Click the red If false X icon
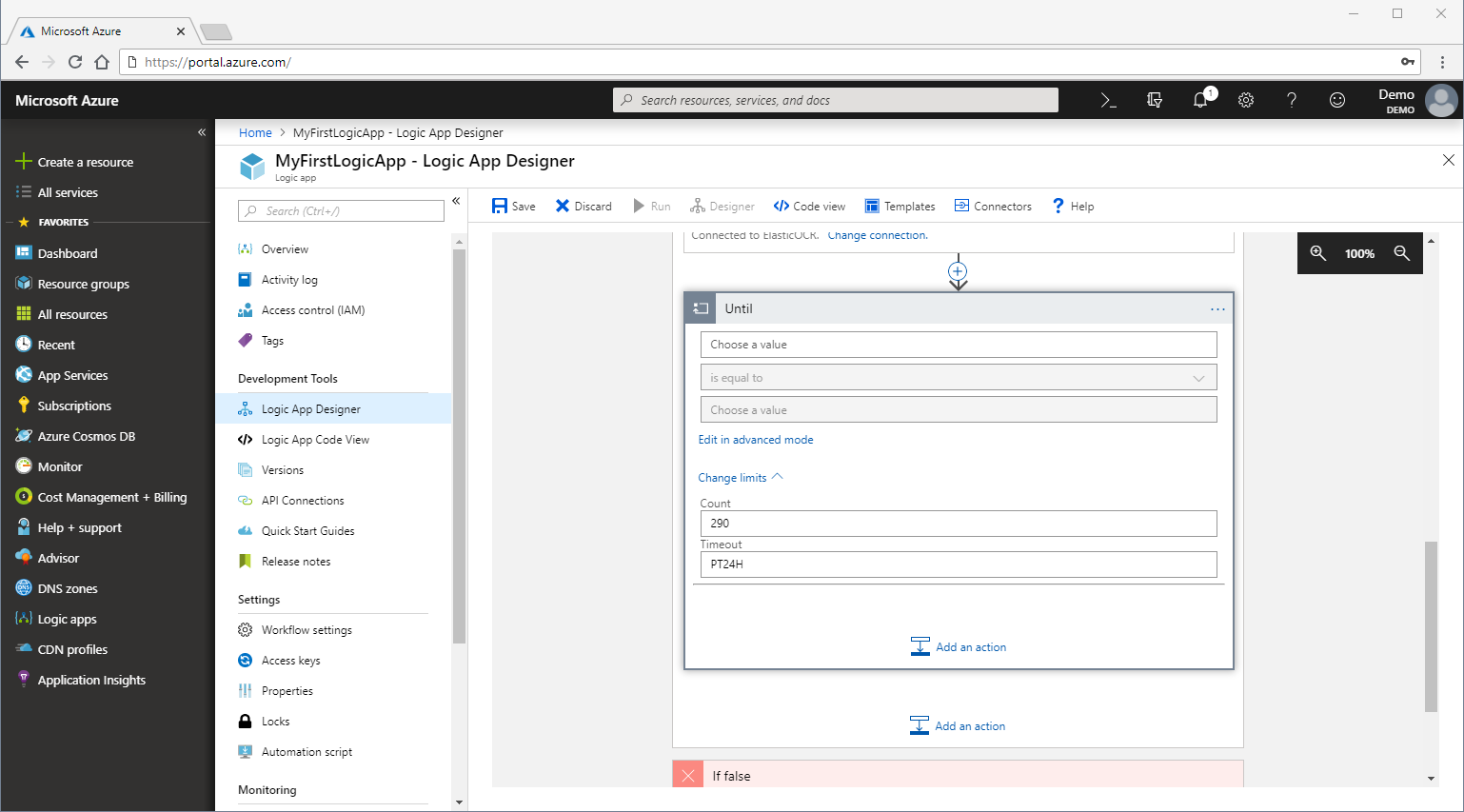Image resolution: width=1464 pixels, height=812 pixels. click(688, 776)
